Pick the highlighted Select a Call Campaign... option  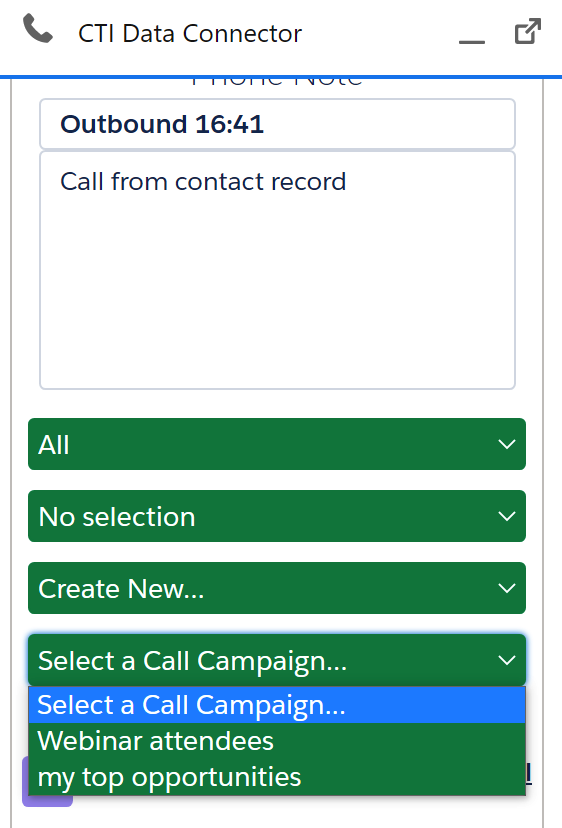point(277,705)
